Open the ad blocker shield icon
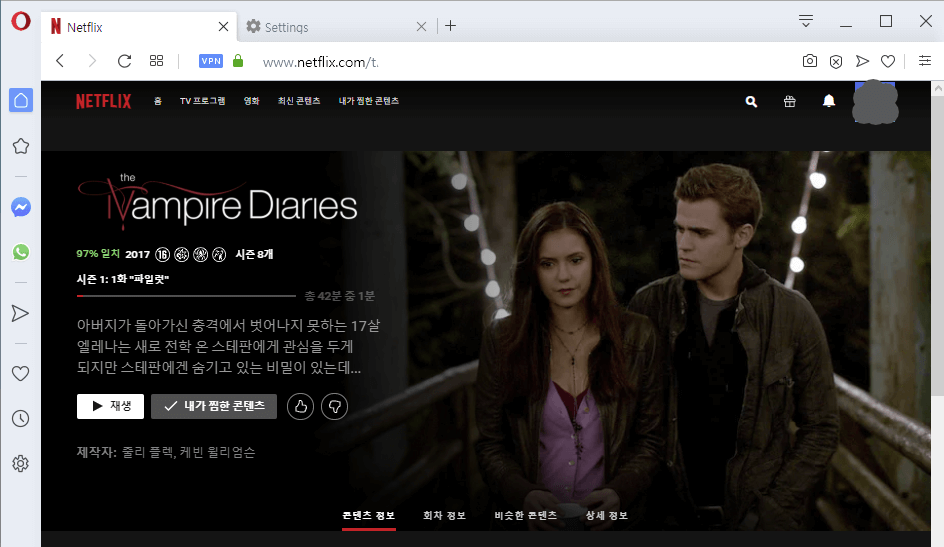 [836, 61]
